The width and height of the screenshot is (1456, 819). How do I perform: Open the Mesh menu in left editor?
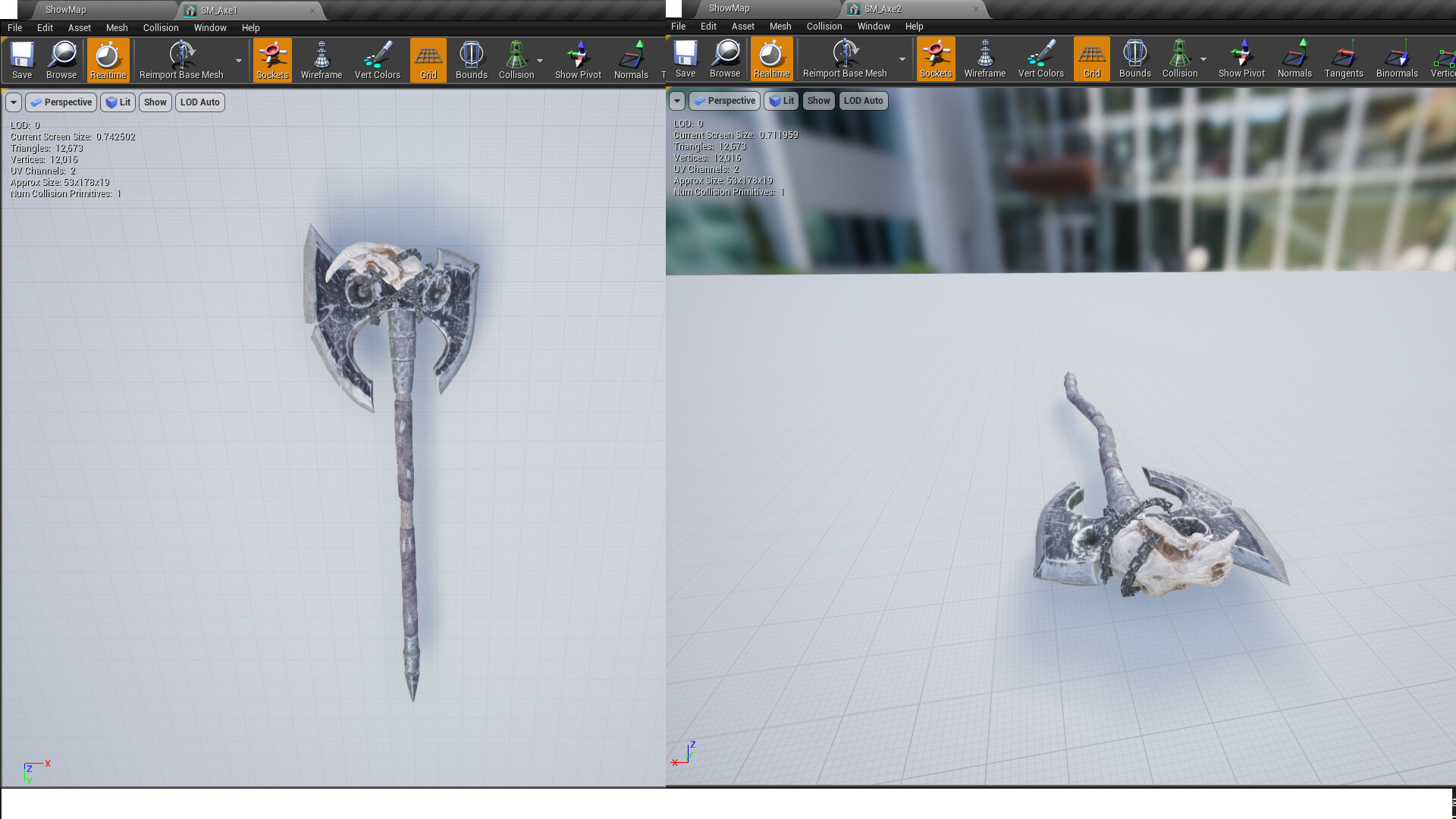116,28
